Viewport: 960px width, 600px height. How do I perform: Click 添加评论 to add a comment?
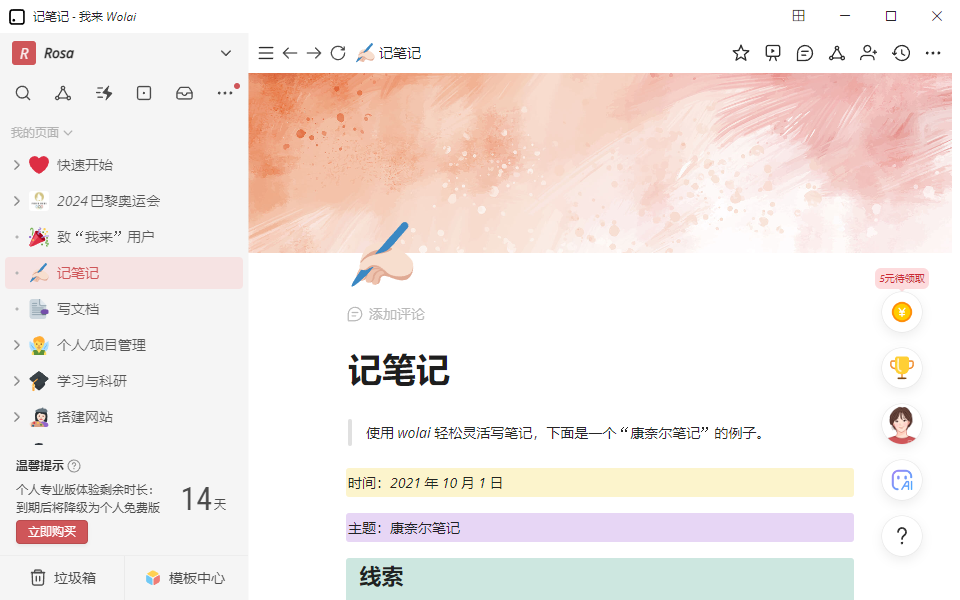[386, 314]
